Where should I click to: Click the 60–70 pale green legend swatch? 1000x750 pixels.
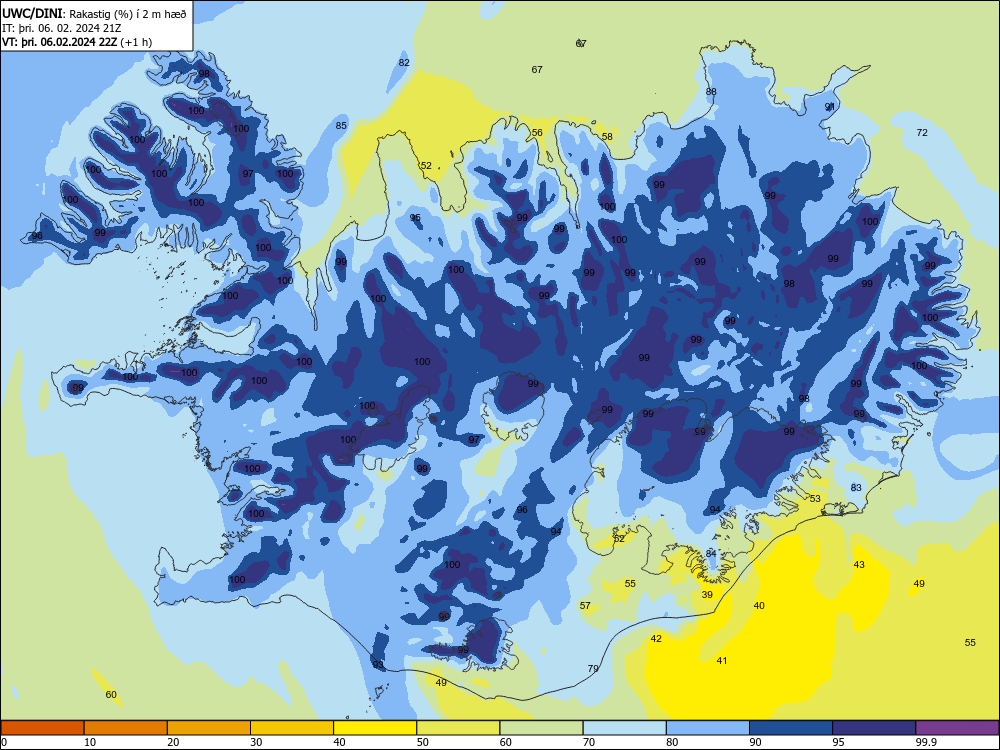coord(541,728)
